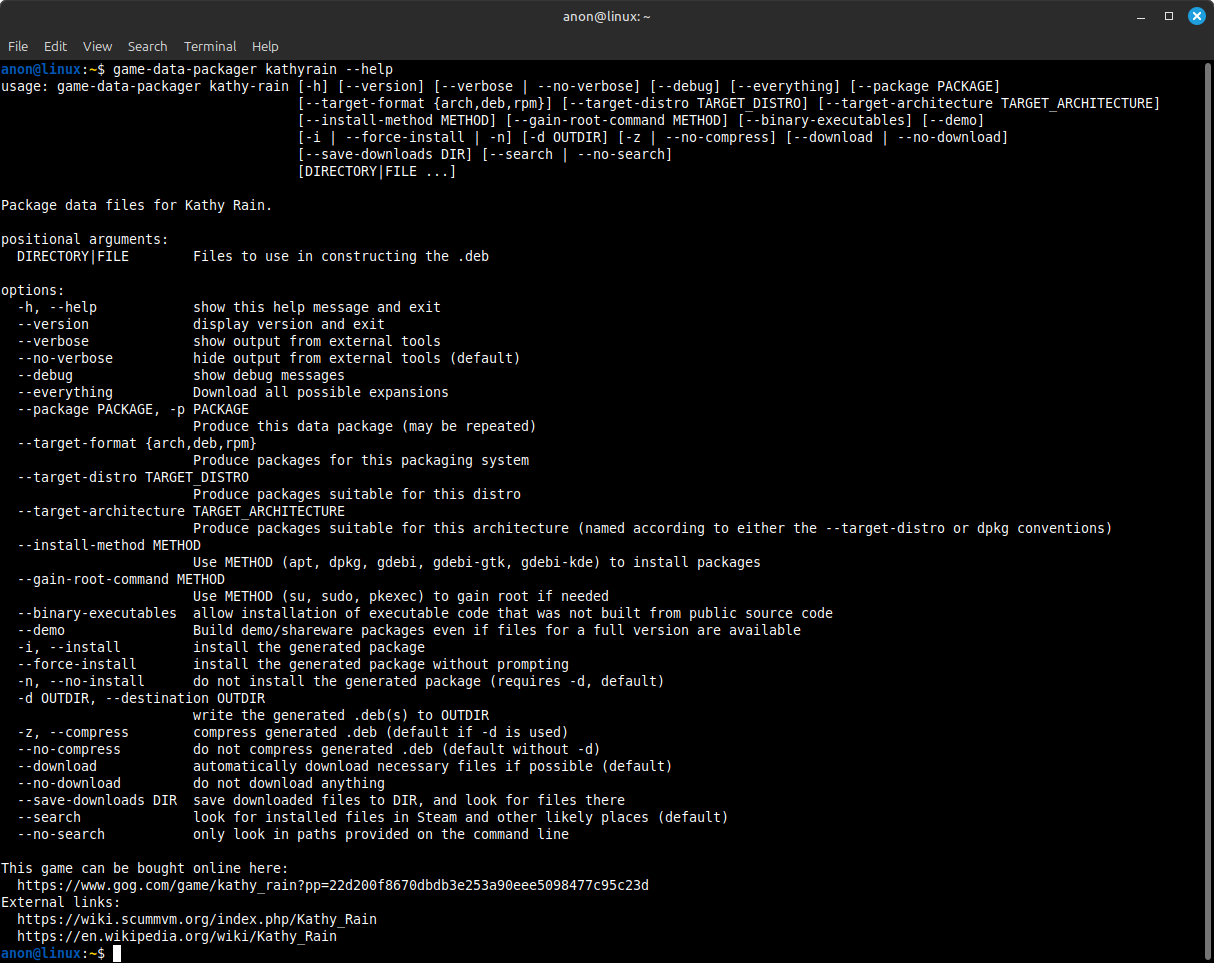The height and width of the screenshot is (963, 1214).
Task: Click the '-h, --help' option line
Action: tap(229, 307)
